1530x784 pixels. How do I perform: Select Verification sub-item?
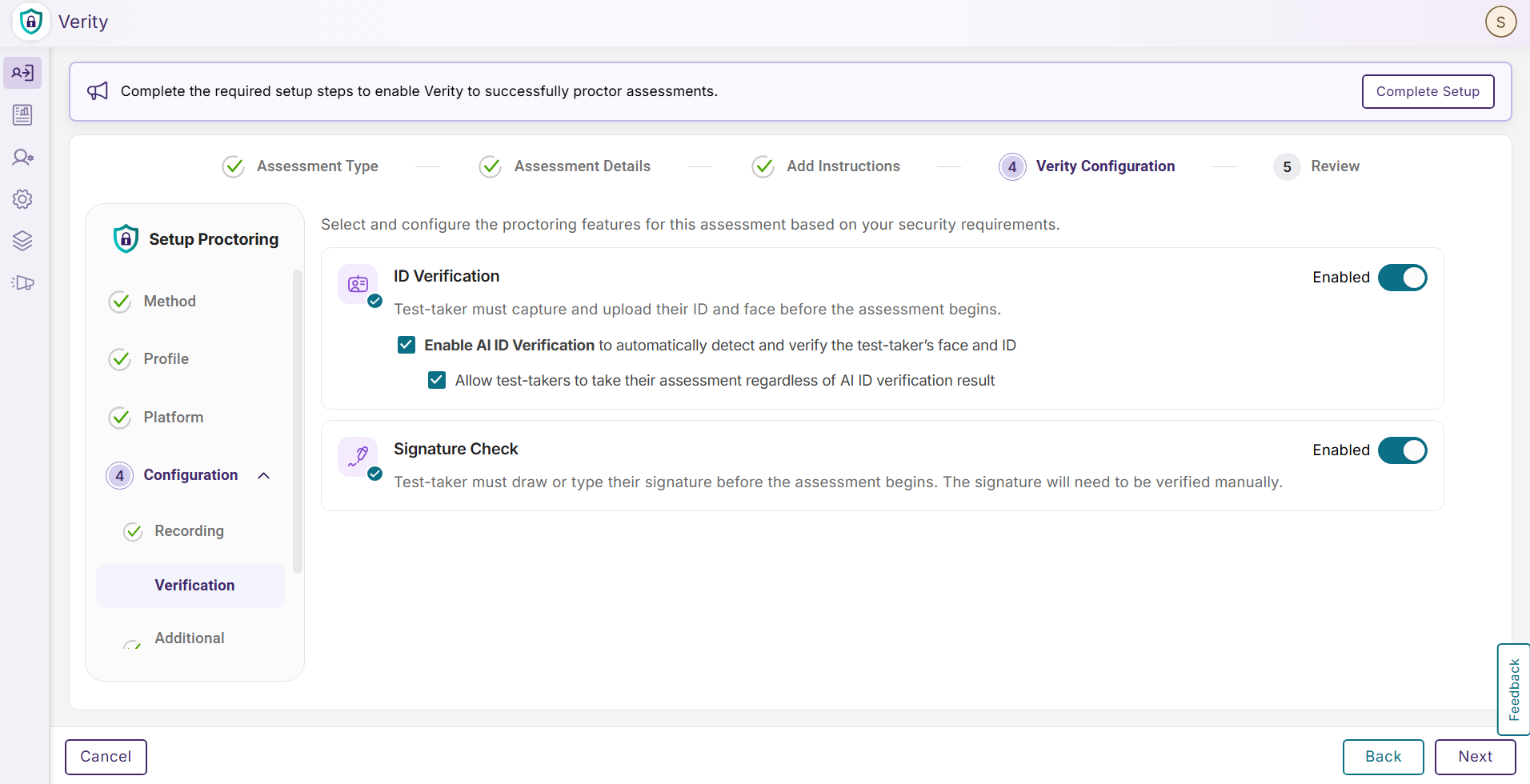(x=190, y=586)
